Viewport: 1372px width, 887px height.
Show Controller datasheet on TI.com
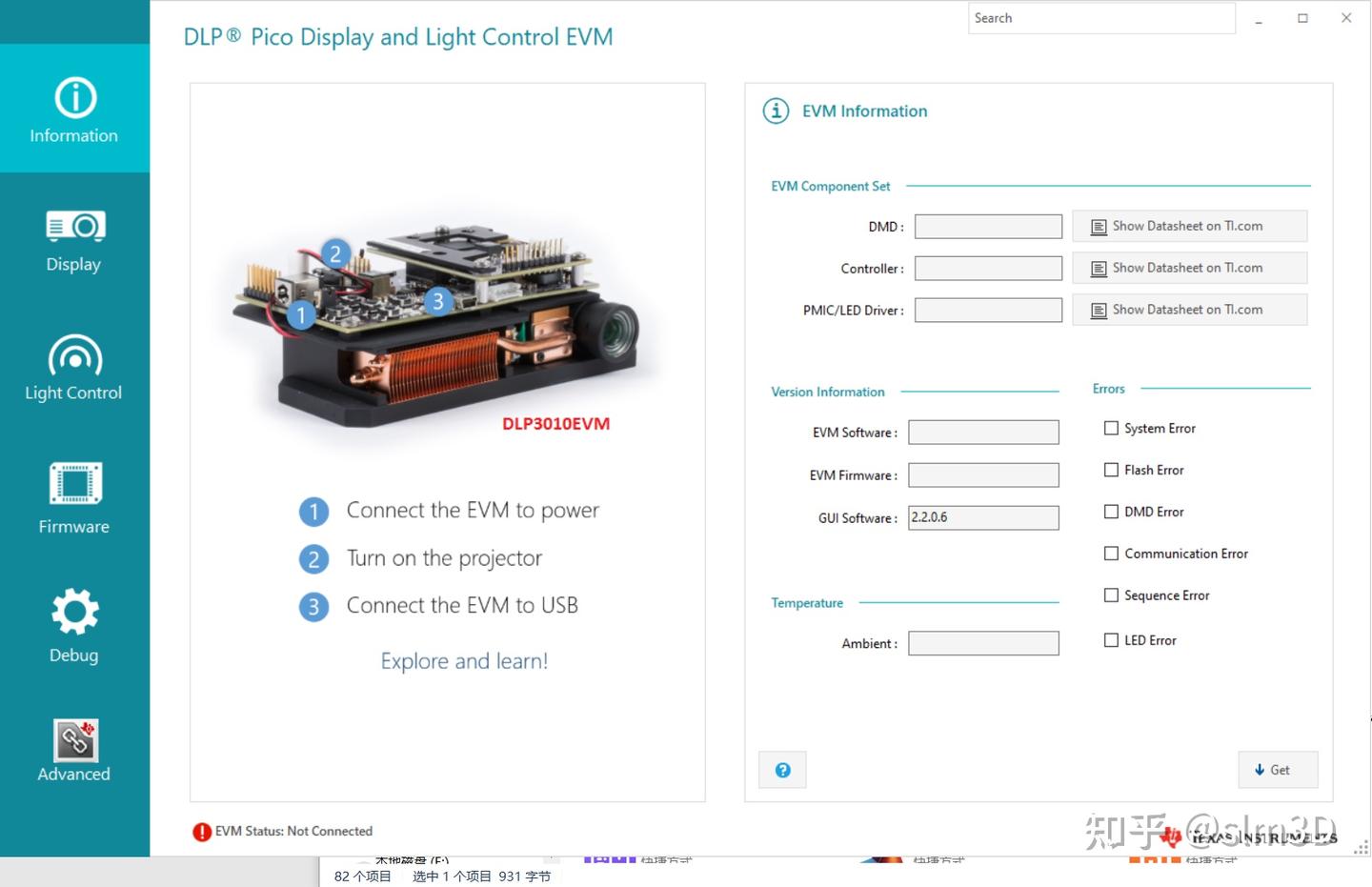tap(1189, 268)
